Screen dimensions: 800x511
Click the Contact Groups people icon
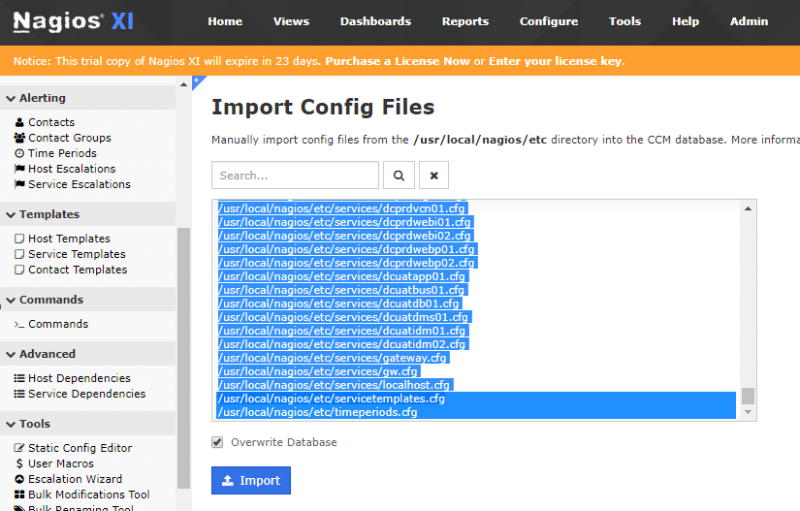coord(19,138)
